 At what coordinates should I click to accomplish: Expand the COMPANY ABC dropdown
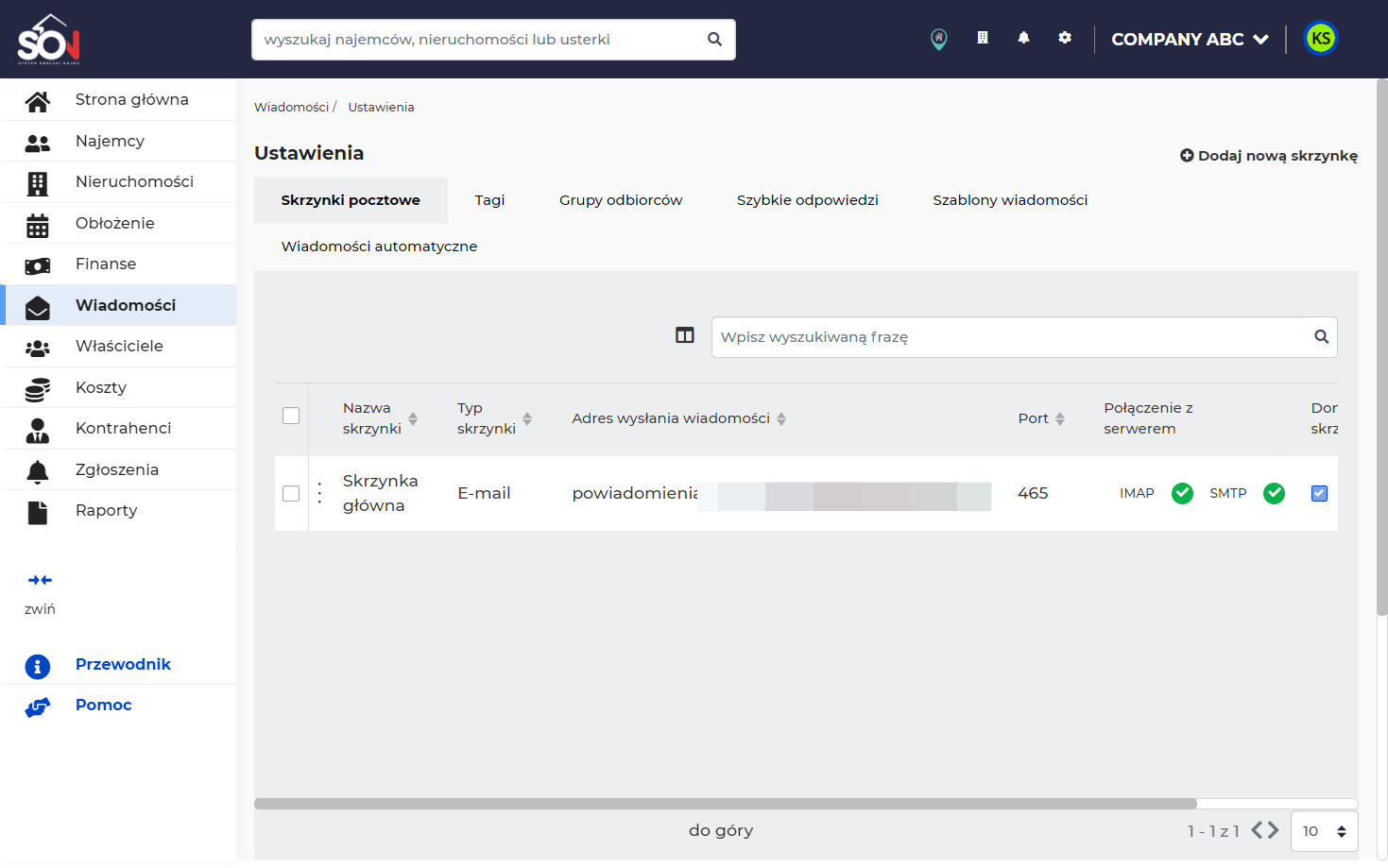(1190, 40)
